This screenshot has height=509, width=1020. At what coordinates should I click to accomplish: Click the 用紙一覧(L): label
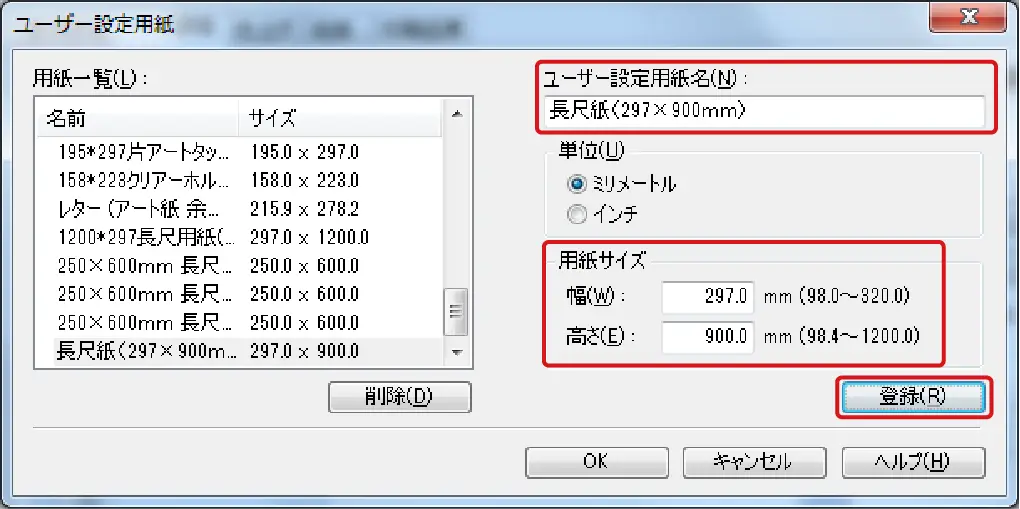(x=91, y=79)
